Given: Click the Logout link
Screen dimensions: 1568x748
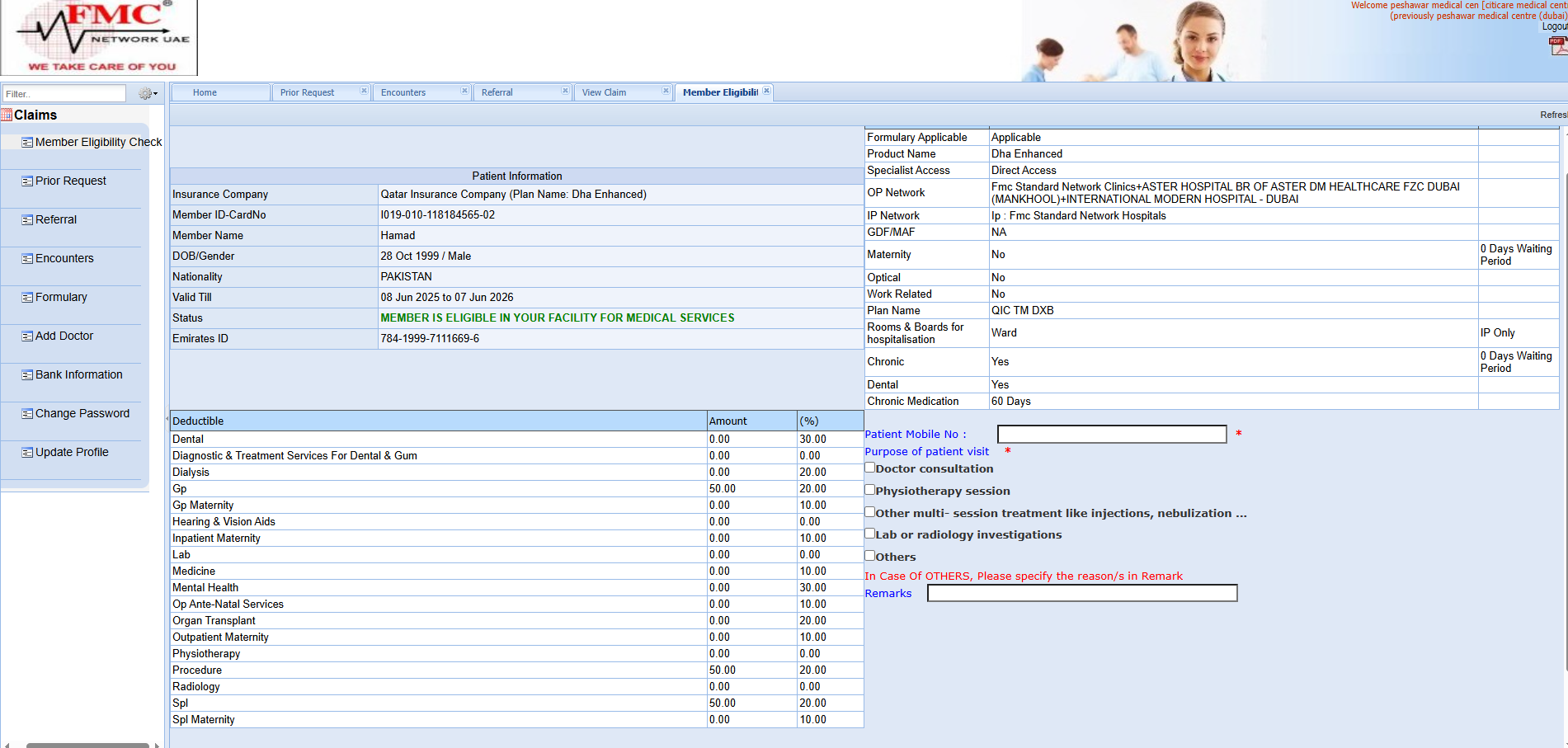Looking at the screenshot, I should pyautogui.click(x=1554, y=26).
